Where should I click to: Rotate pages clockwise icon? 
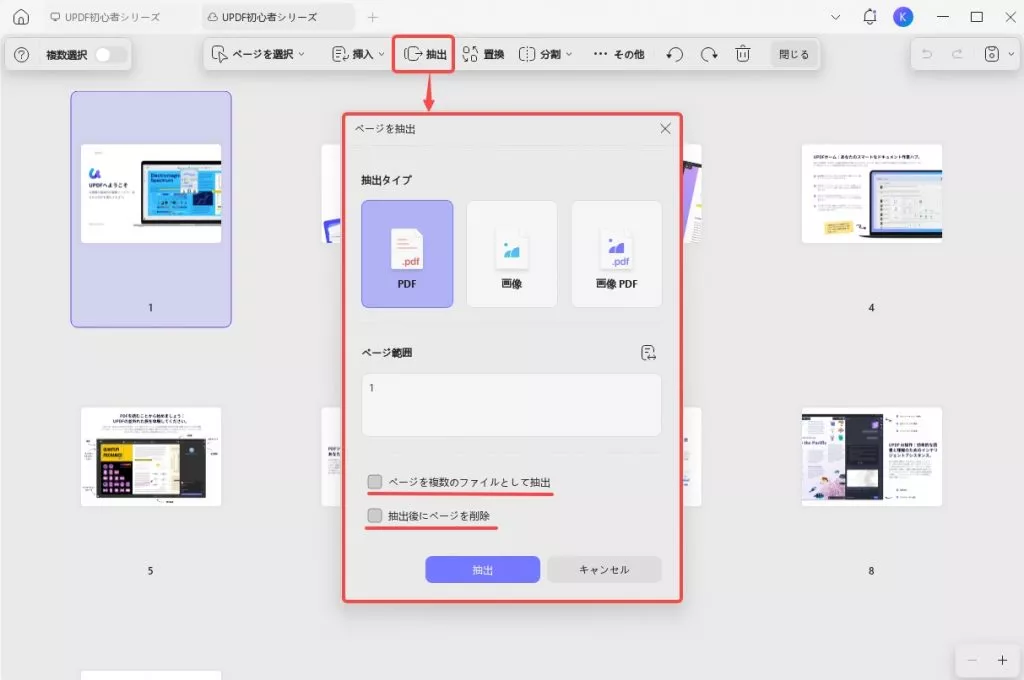(x=709, y=54)
